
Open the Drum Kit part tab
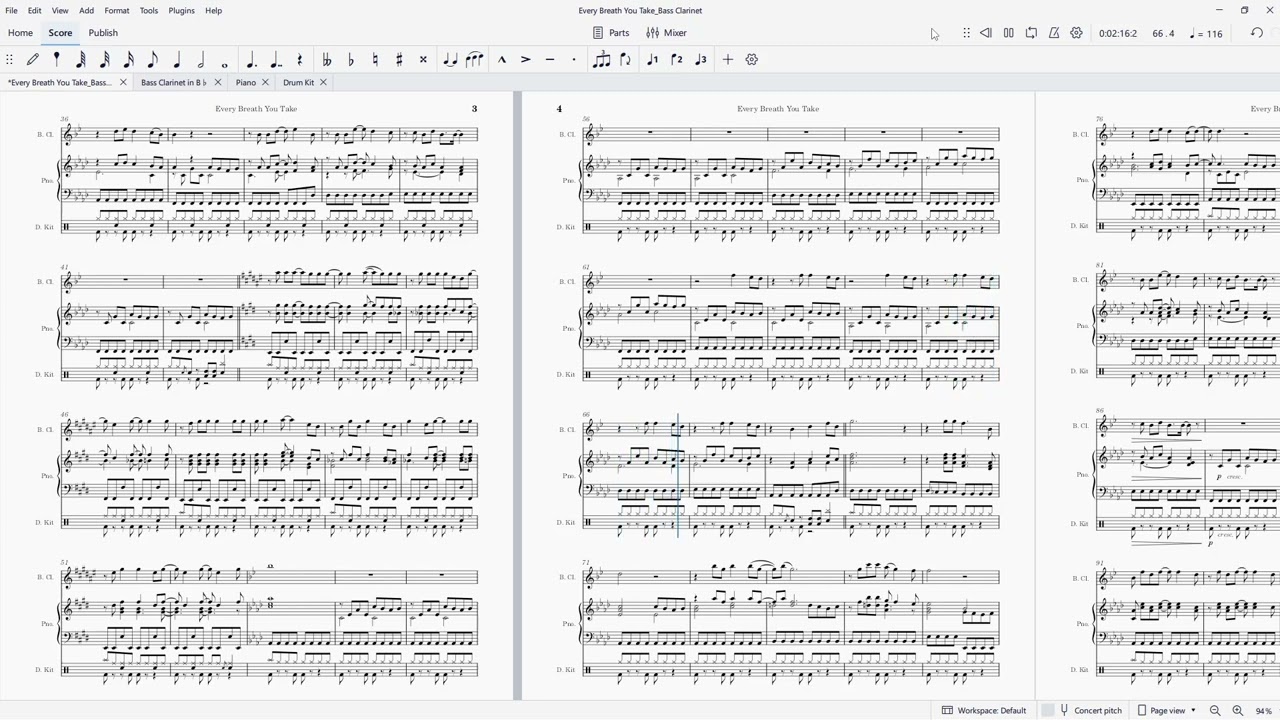pyautogui.click(x=298, y=82)
